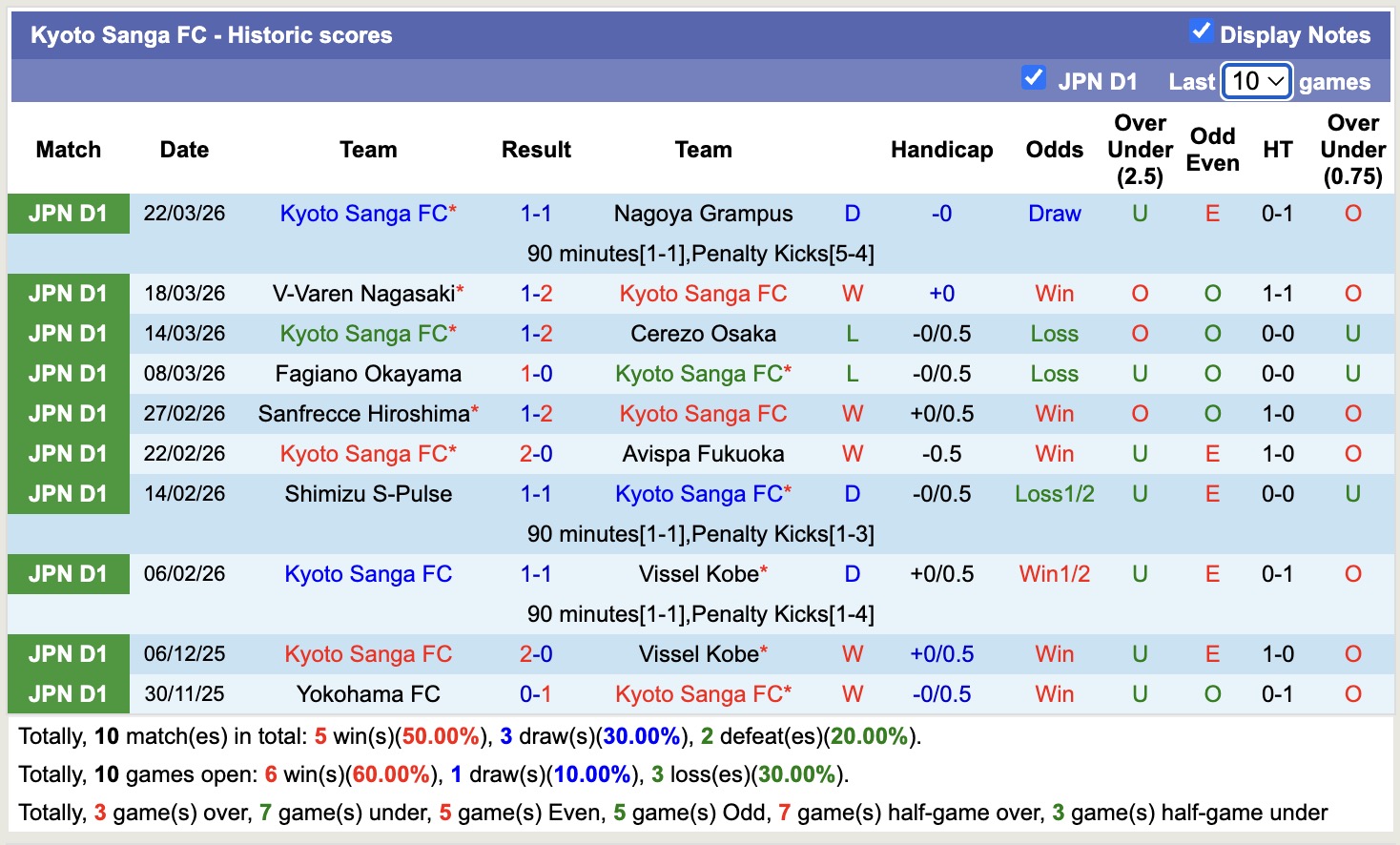1400x845 pixels.
Task: Open the Kyoto Sanga FC link on 22/03/26 row
Action: tap(361, 213)
